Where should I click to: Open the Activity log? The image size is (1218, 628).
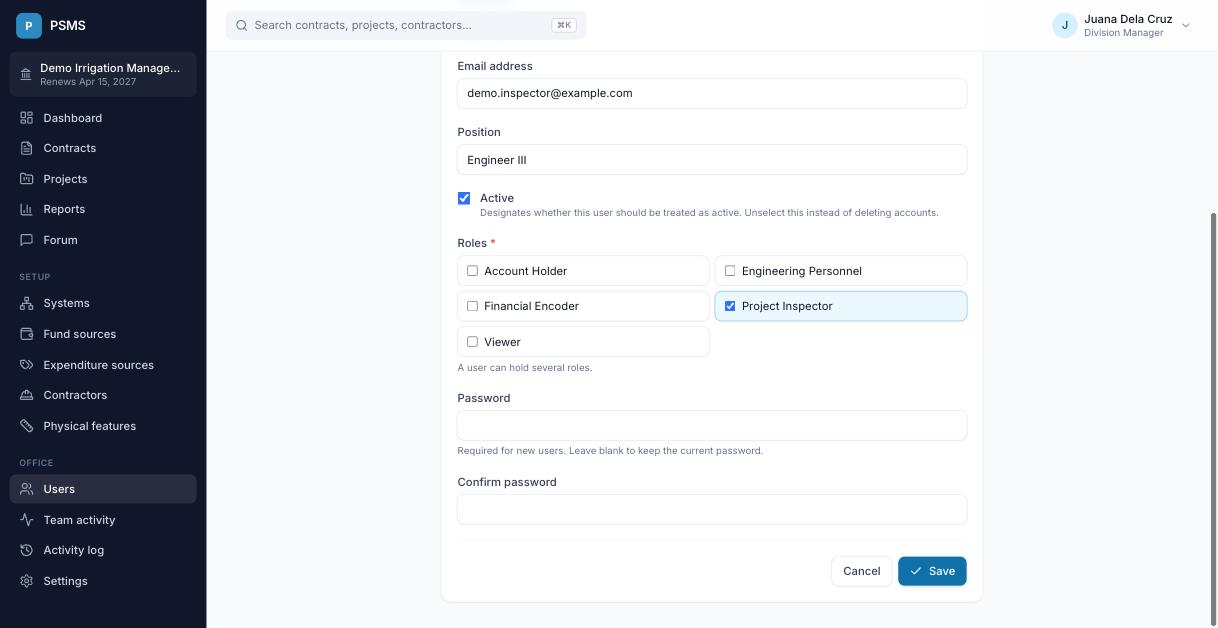[103, 550]
